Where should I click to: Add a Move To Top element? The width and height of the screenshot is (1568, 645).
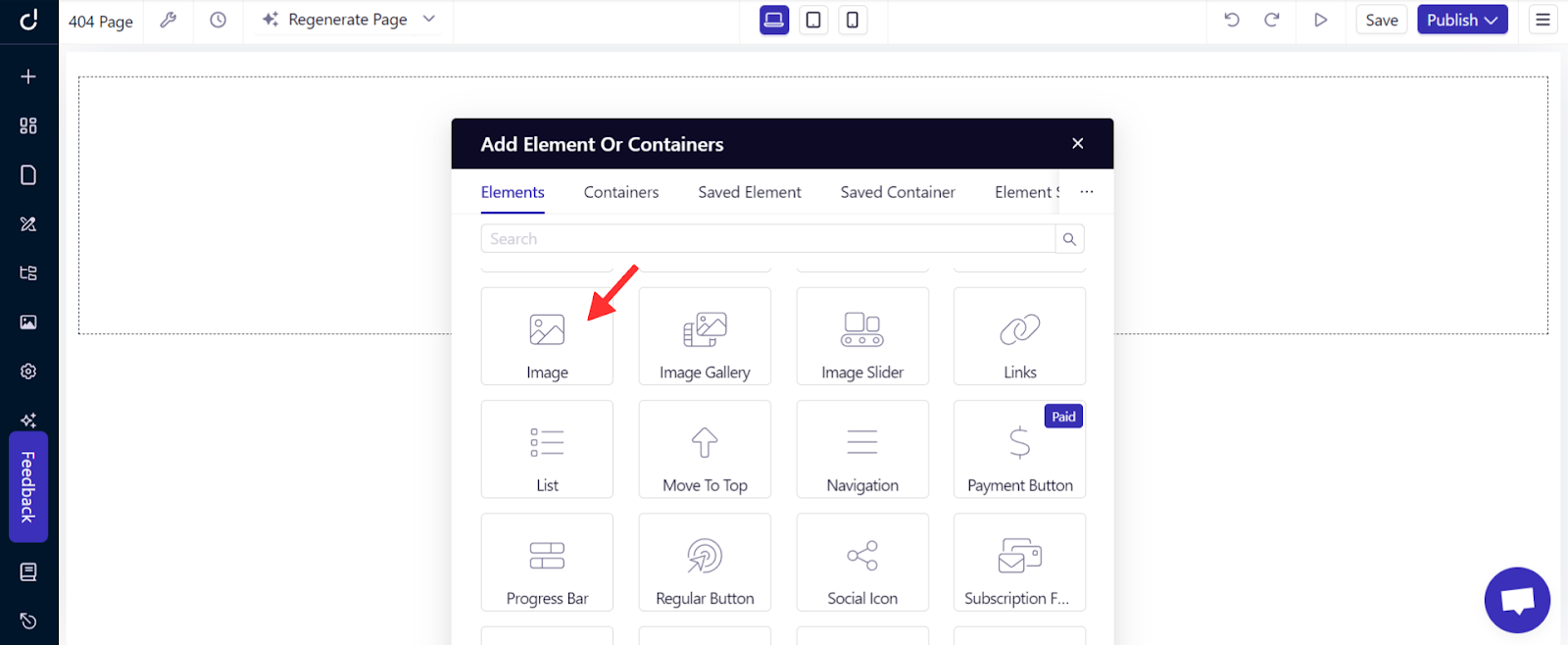(705, 449)
